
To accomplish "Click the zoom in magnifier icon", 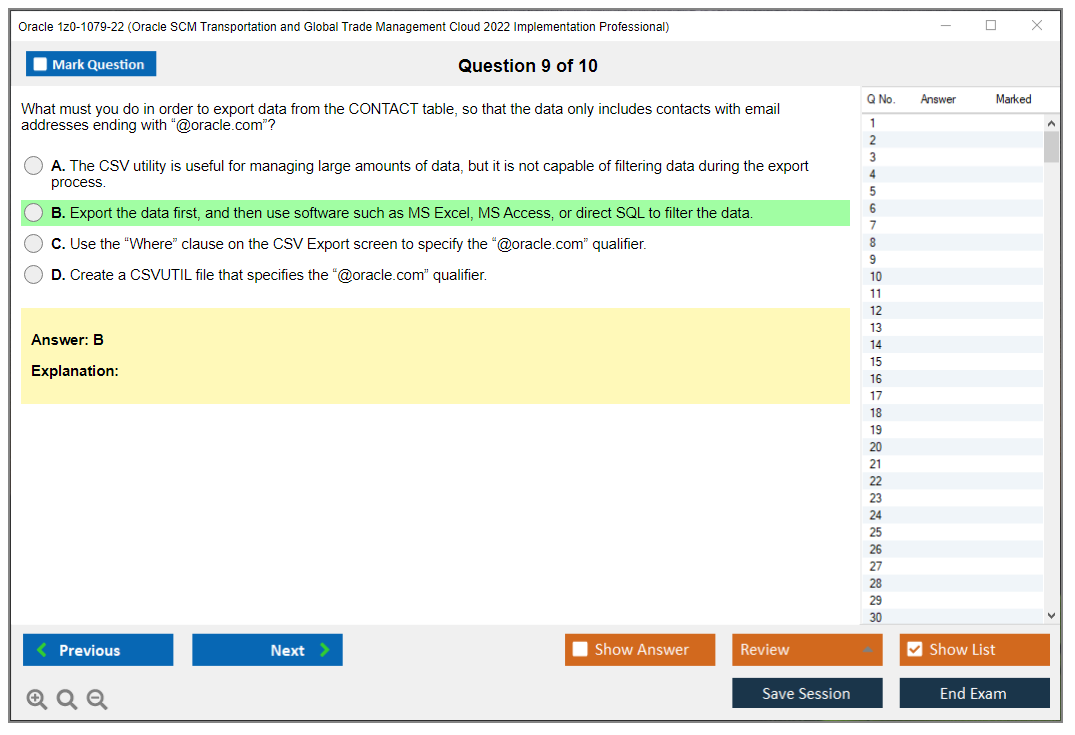I will coord(37,700).
